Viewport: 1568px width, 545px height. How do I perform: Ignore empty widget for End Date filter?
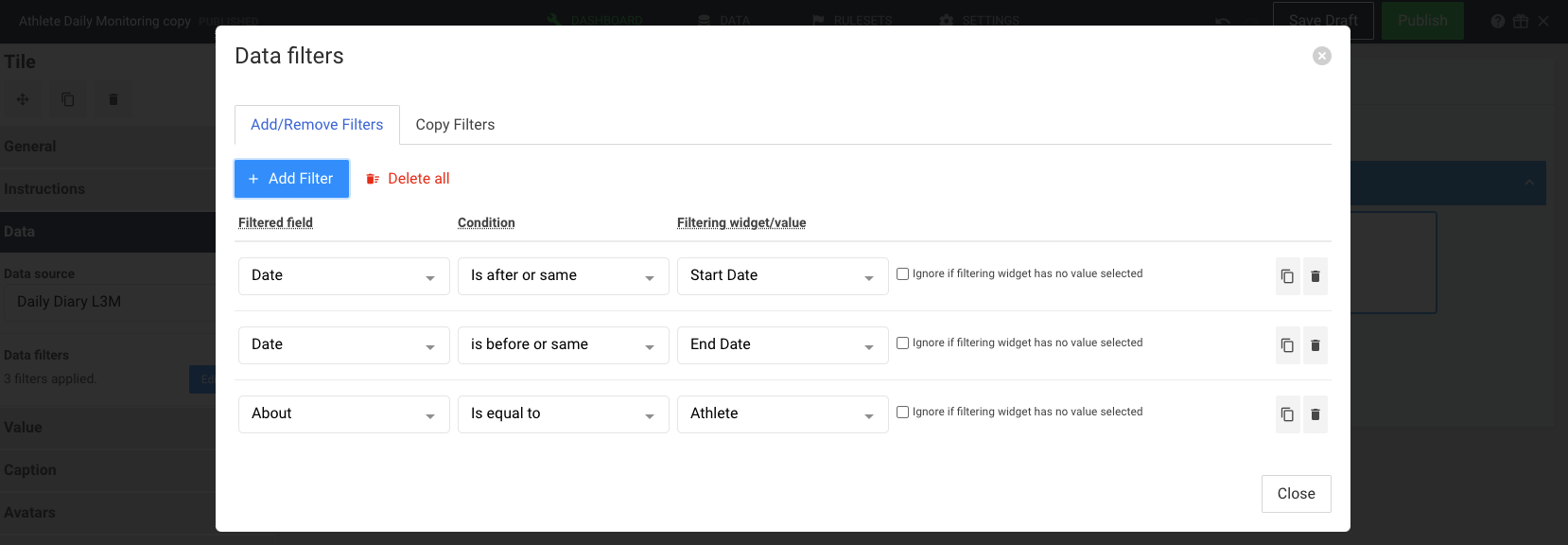tap(902, 343)
